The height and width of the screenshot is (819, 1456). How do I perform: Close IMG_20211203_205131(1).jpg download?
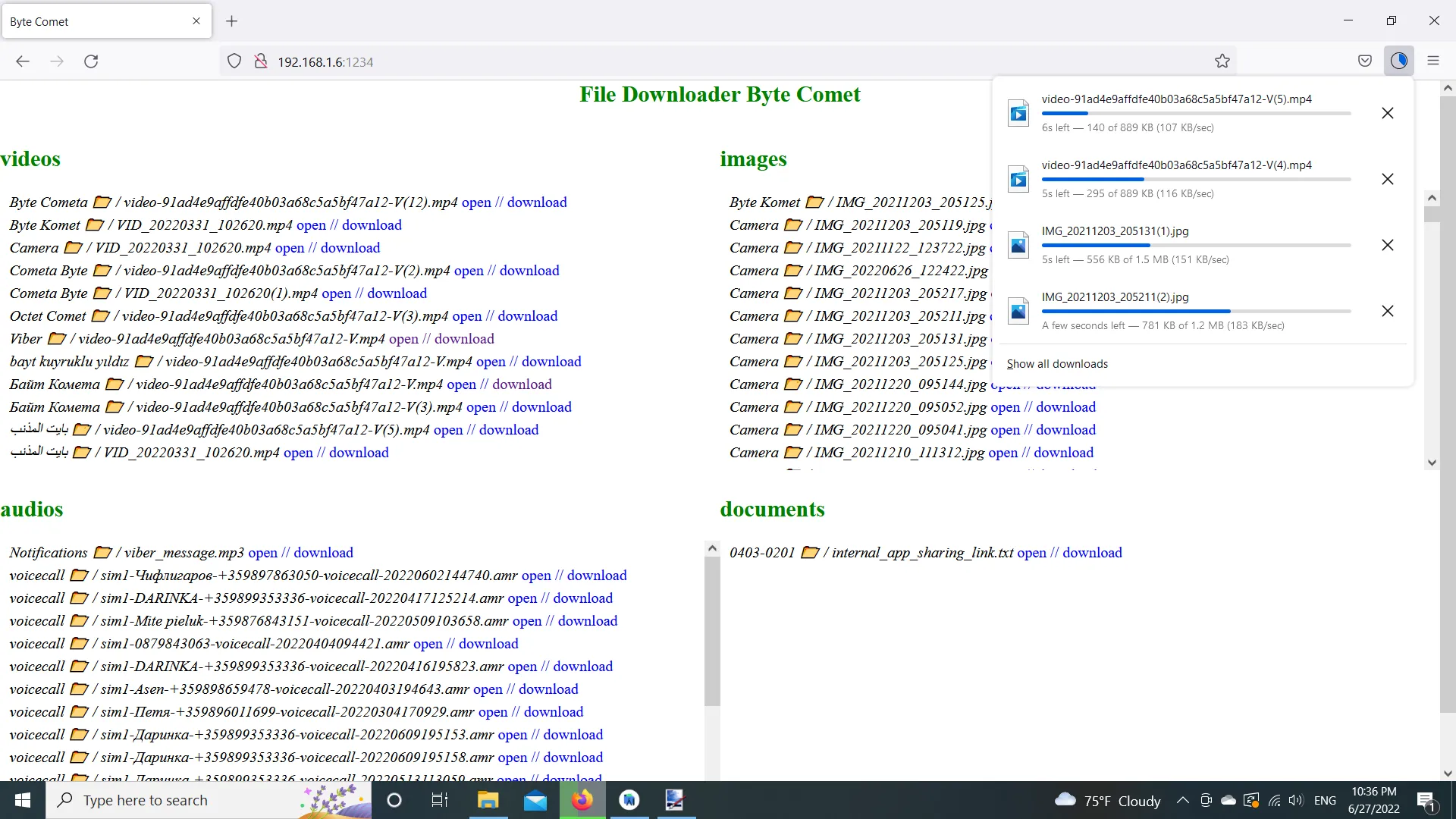(1389, 245)
